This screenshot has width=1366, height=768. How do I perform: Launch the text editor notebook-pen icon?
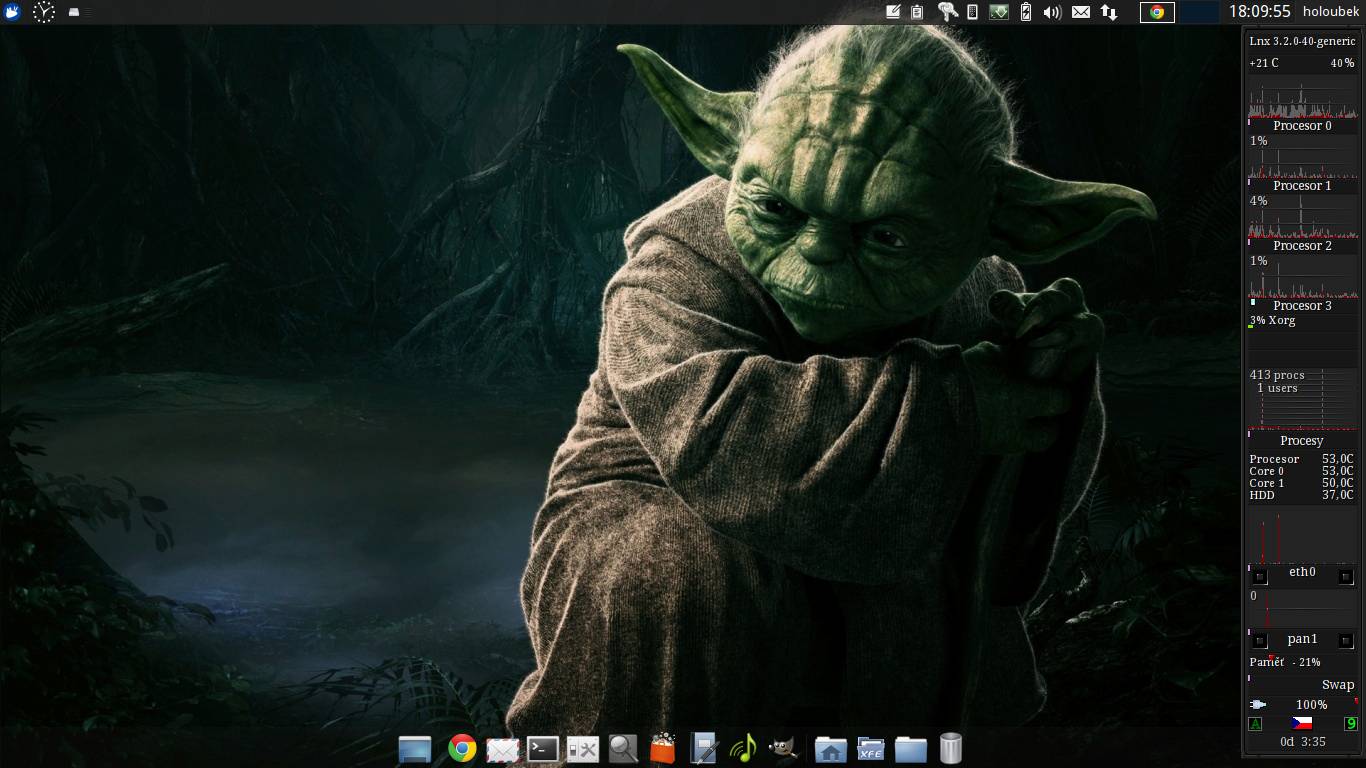704,748
